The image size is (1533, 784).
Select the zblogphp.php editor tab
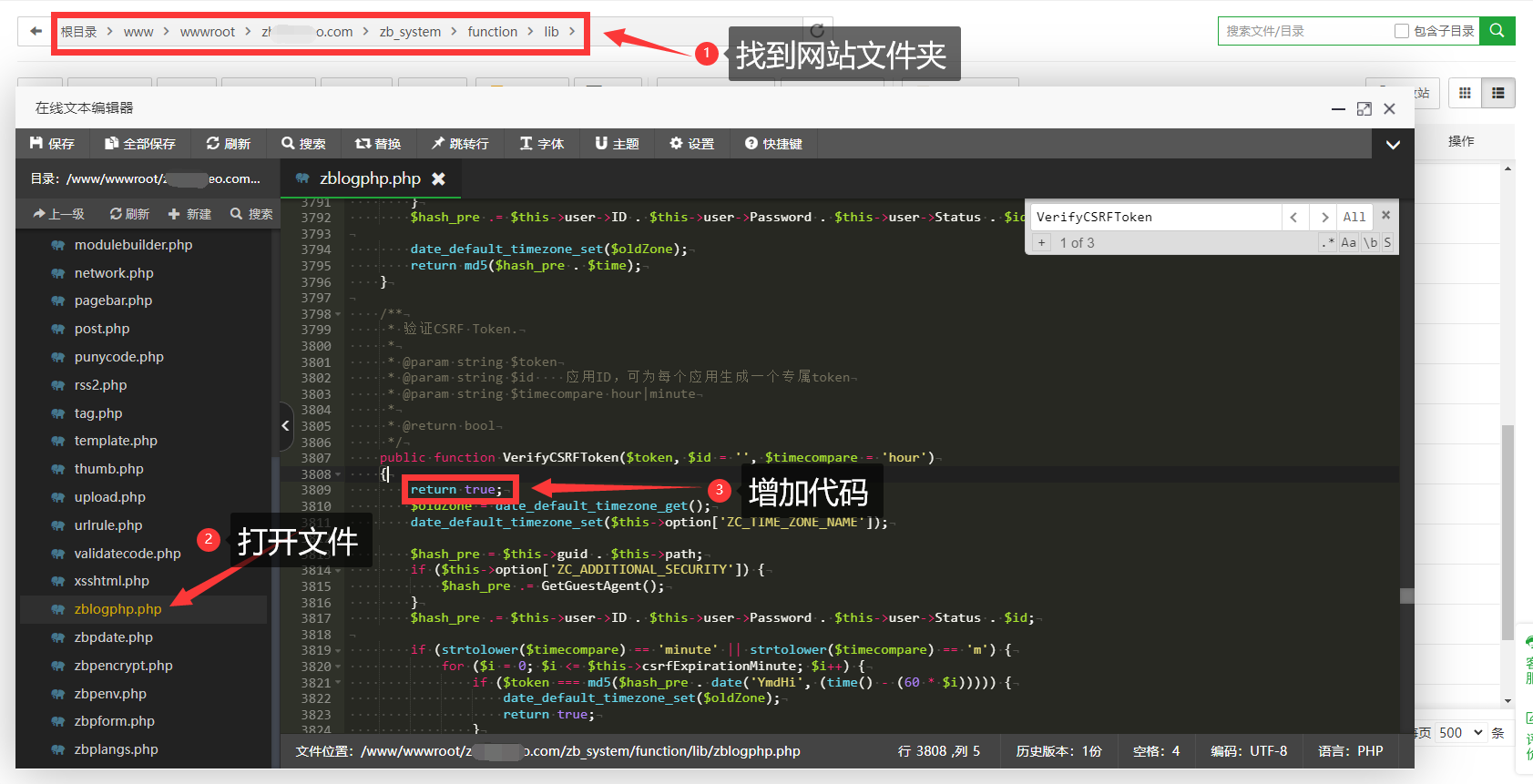tap(370, 178)
